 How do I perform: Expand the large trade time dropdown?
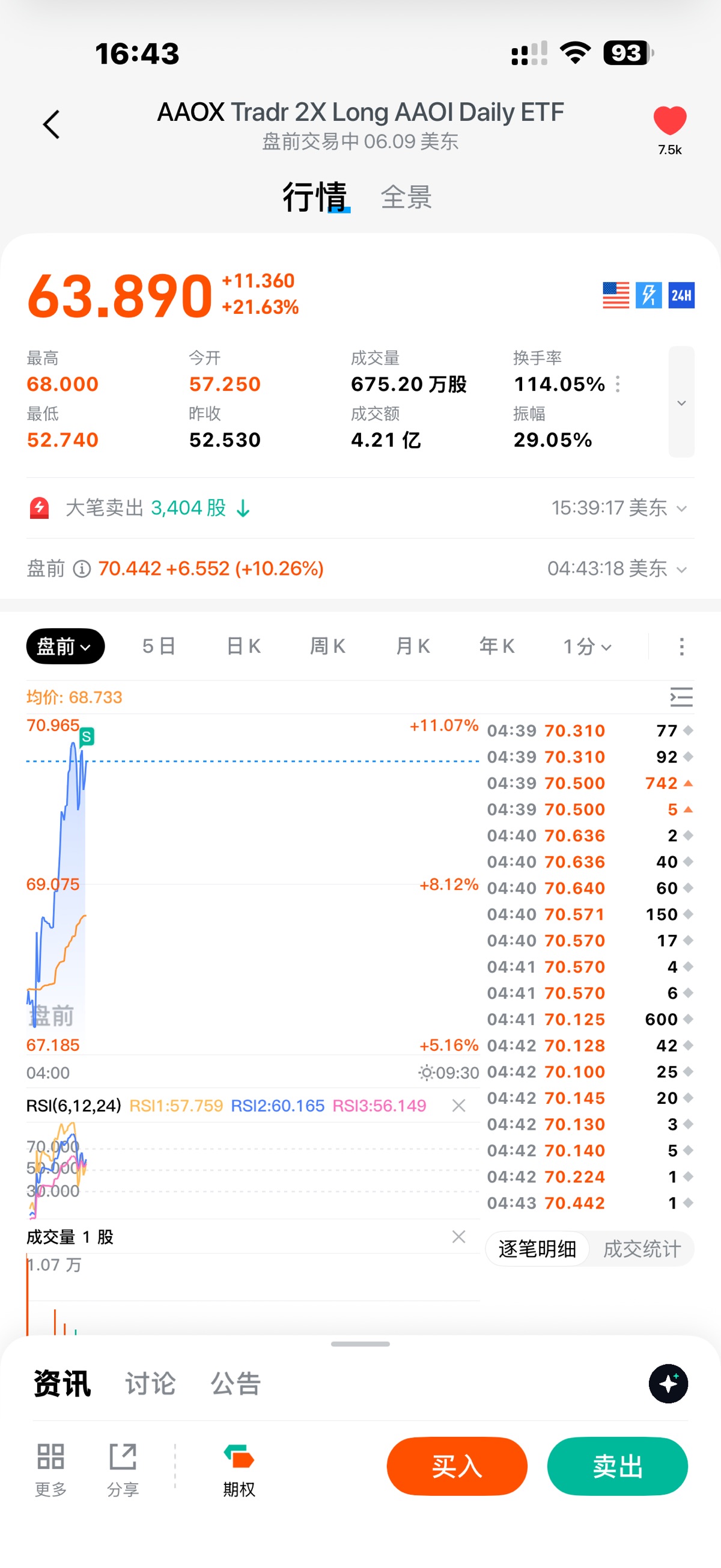point(681,508)
